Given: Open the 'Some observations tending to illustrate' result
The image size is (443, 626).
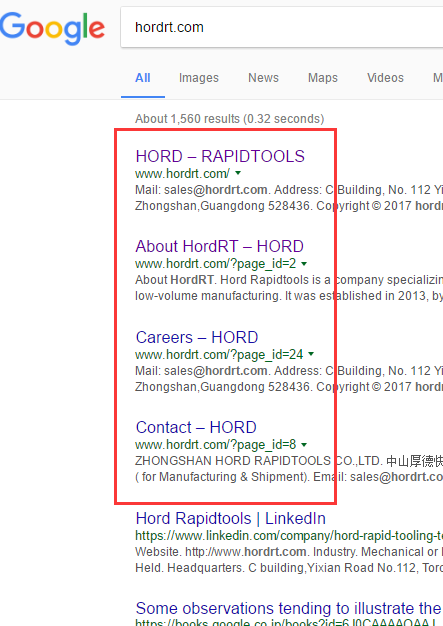Looking at the screenshot, I should point(289,608).
